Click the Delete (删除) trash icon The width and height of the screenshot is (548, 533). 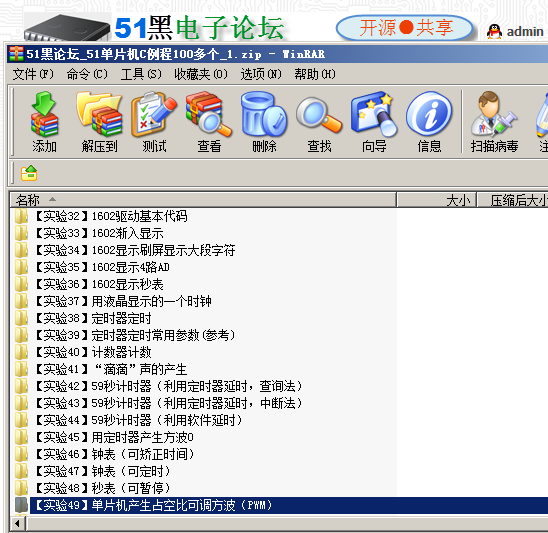264,121
